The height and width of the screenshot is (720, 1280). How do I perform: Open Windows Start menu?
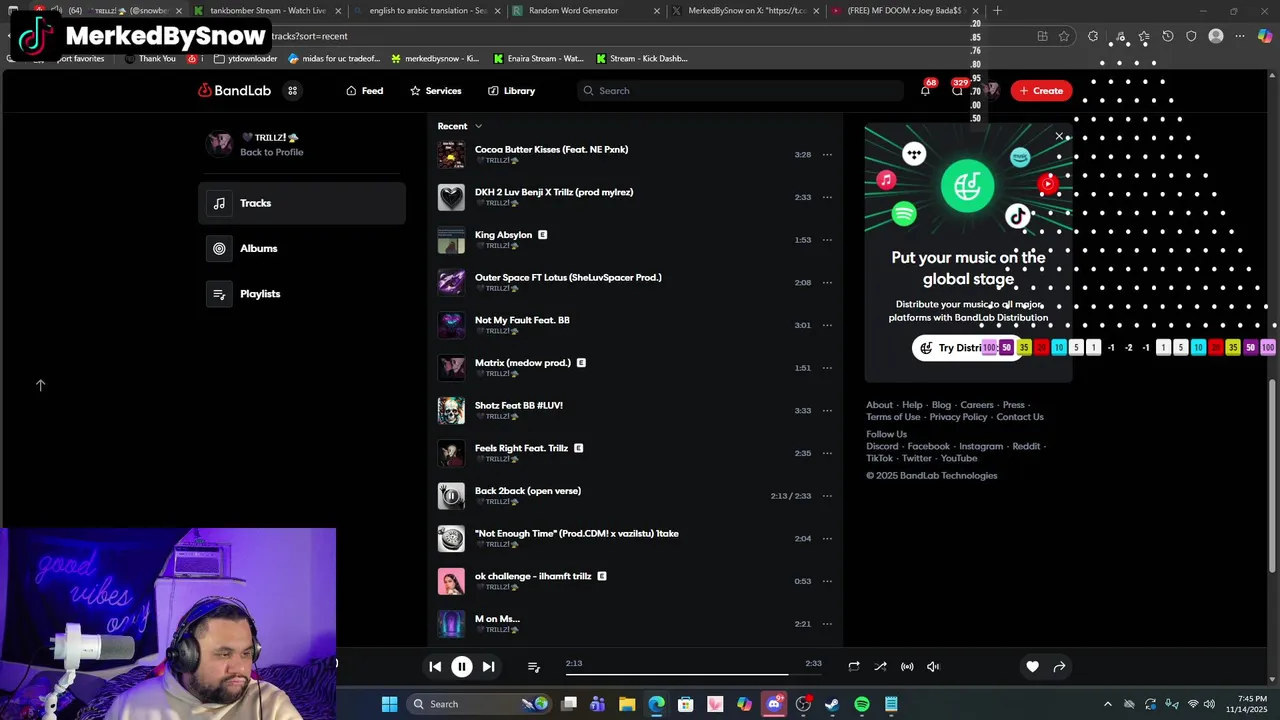(x=390, y=704)
